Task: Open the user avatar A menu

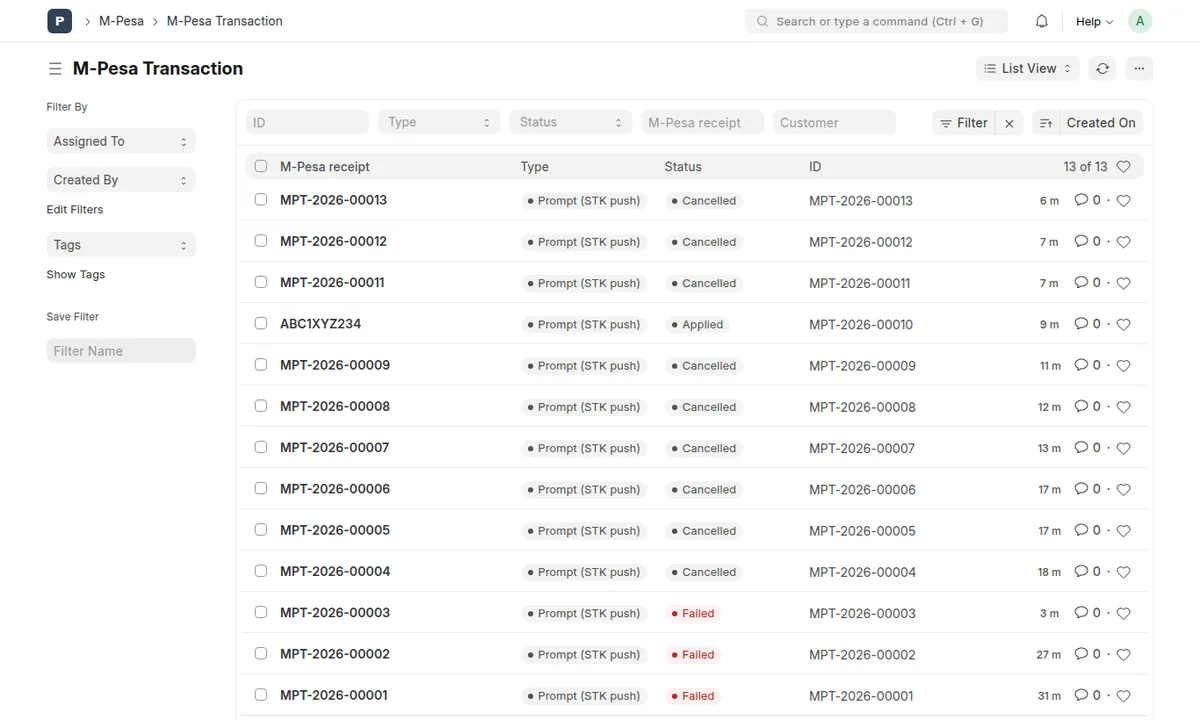Action: 1140,21
